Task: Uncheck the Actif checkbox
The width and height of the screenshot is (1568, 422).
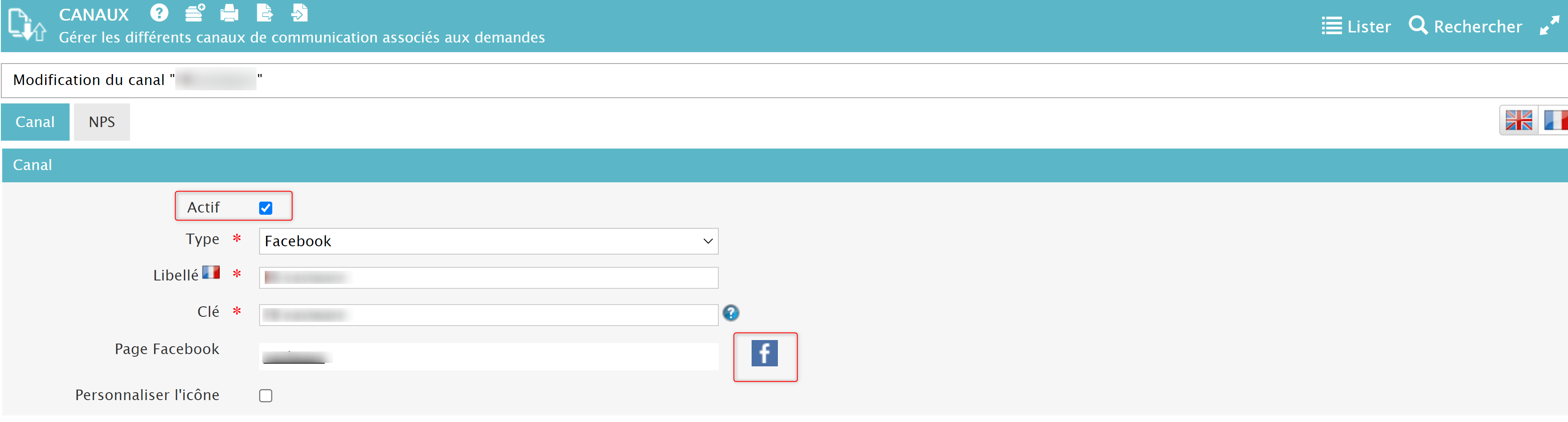Action: (x=266, y=208)
